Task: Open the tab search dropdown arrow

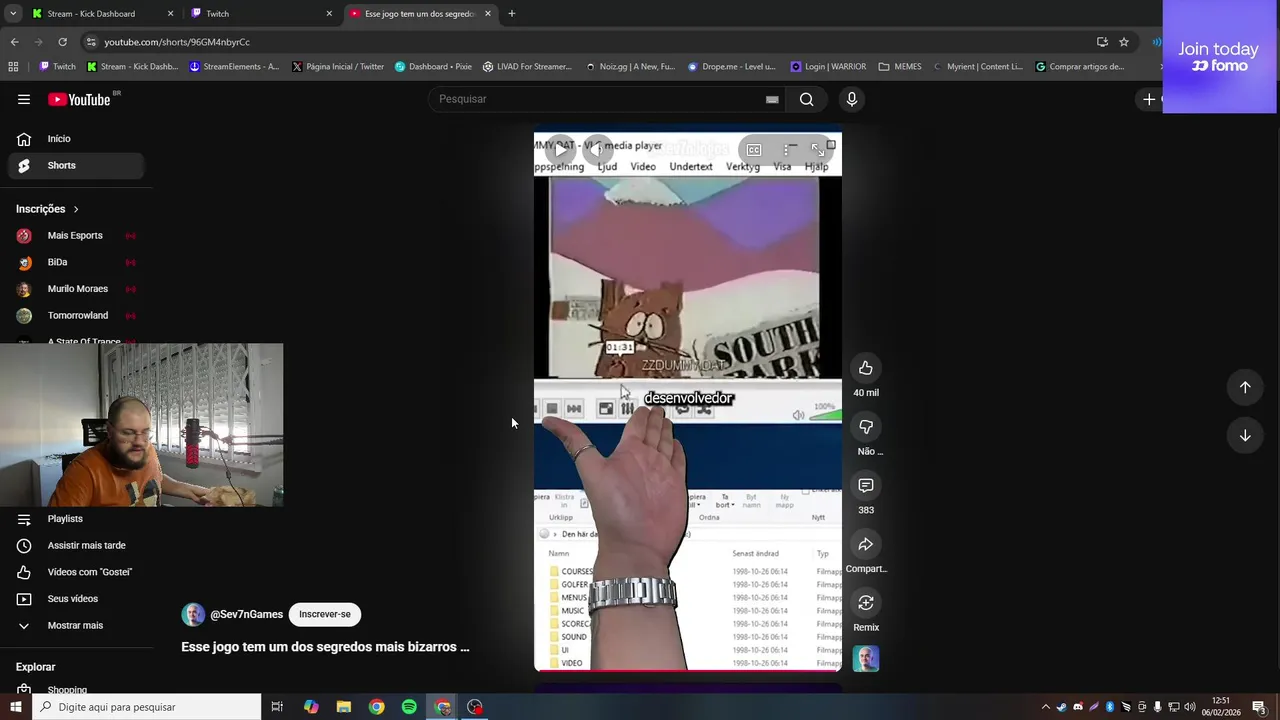Action: coord(13,14)
